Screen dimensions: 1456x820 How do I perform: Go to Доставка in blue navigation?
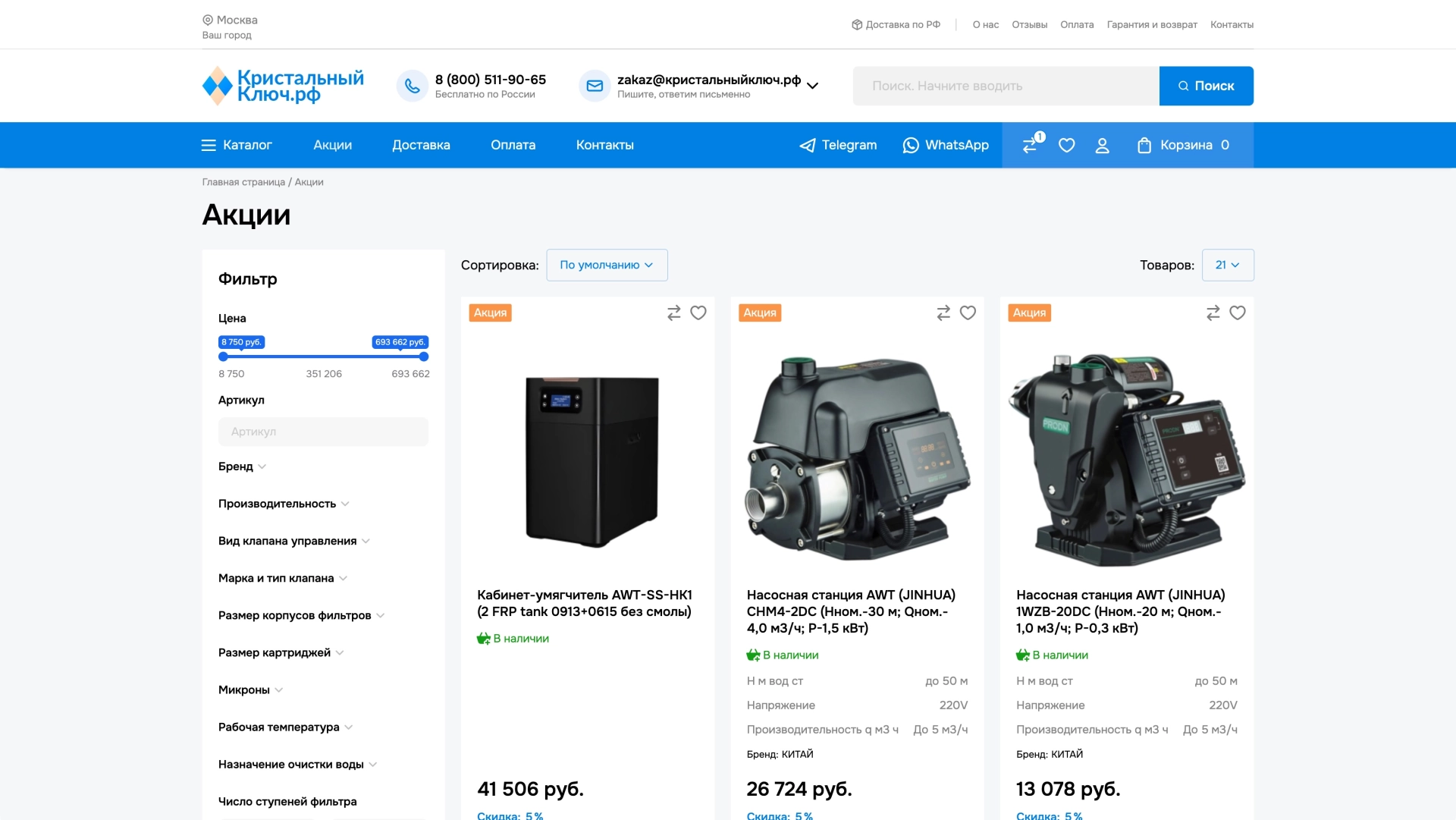point(421,145)
